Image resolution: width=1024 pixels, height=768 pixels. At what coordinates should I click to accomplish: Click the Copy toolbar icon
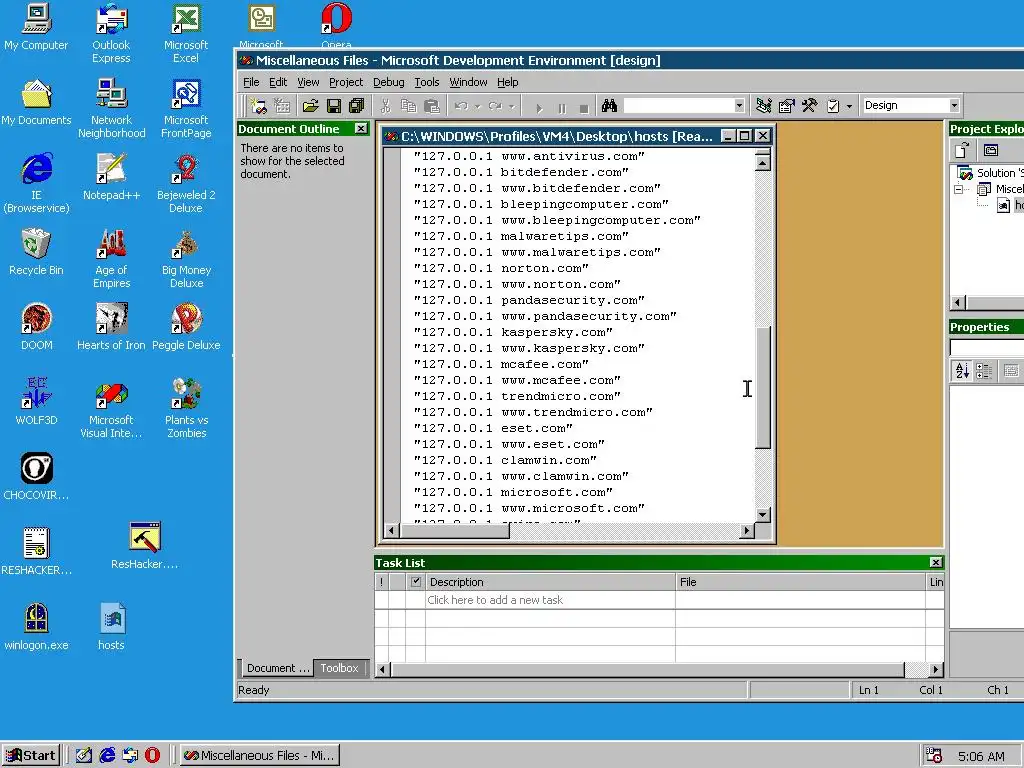pyautogui.click(x=408, y=106)
